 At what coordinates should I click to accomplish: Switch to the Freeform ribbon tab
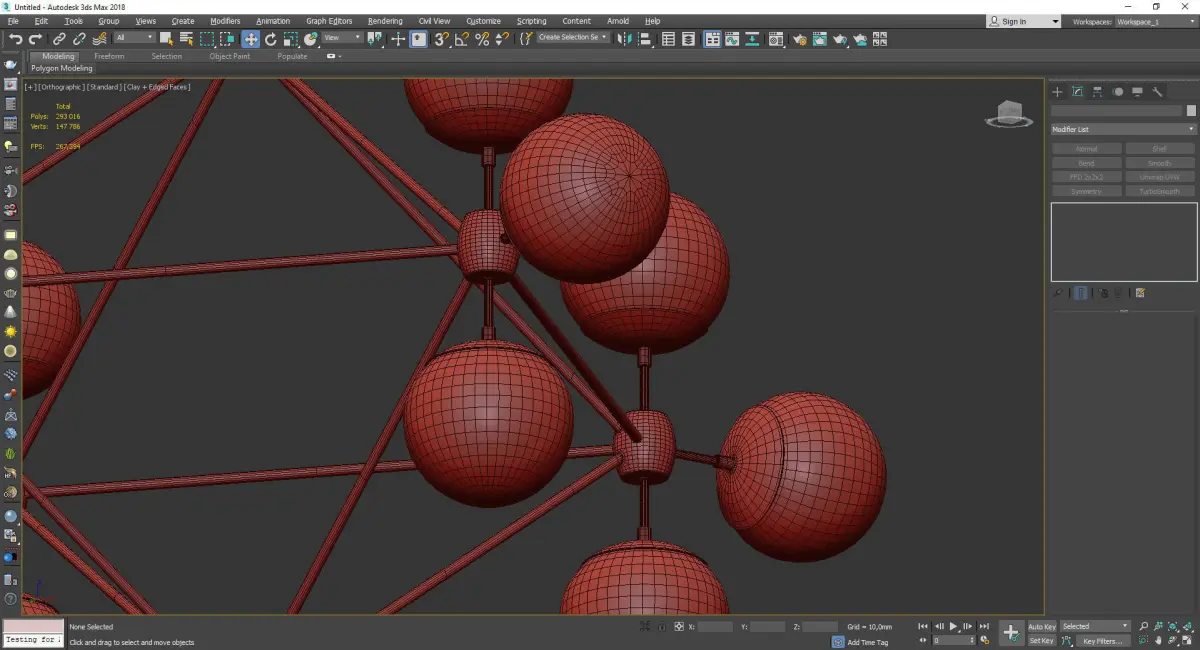(x=109, y=56)
